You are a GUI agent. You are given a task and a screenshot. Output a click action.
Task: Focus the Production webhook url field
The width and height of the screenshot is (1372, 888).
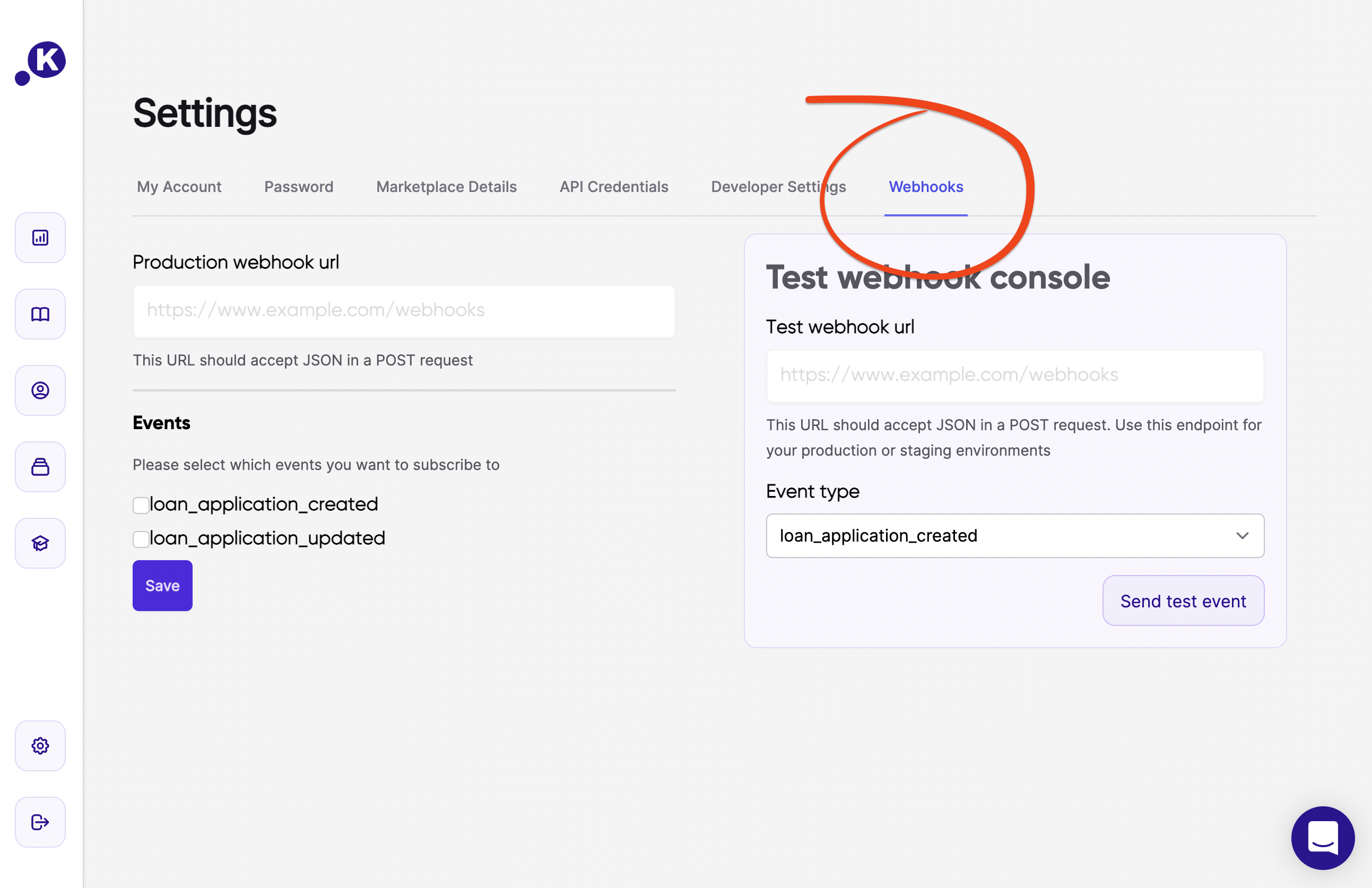pos(404,311)
